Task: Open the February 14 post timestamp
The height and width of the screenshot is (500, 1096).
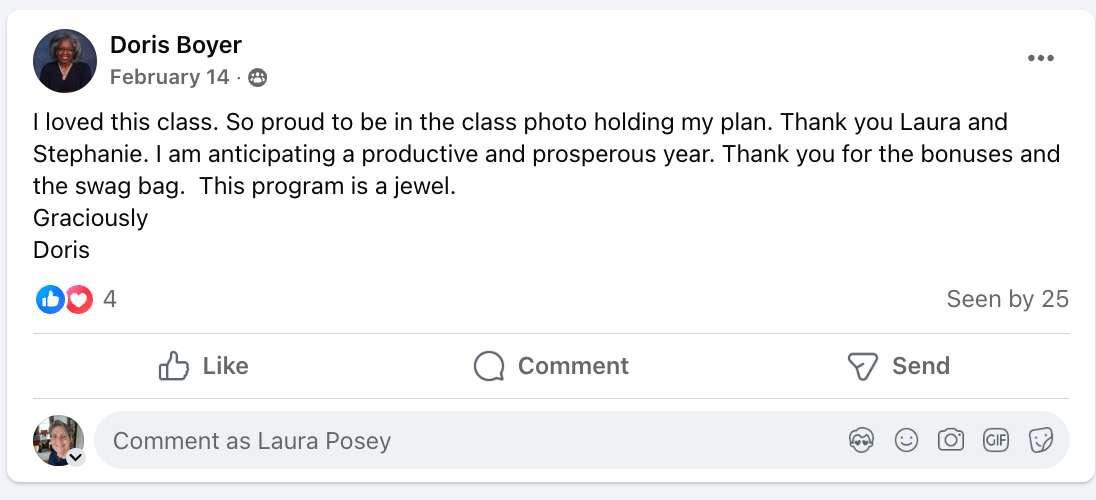Action: point(169,77)
